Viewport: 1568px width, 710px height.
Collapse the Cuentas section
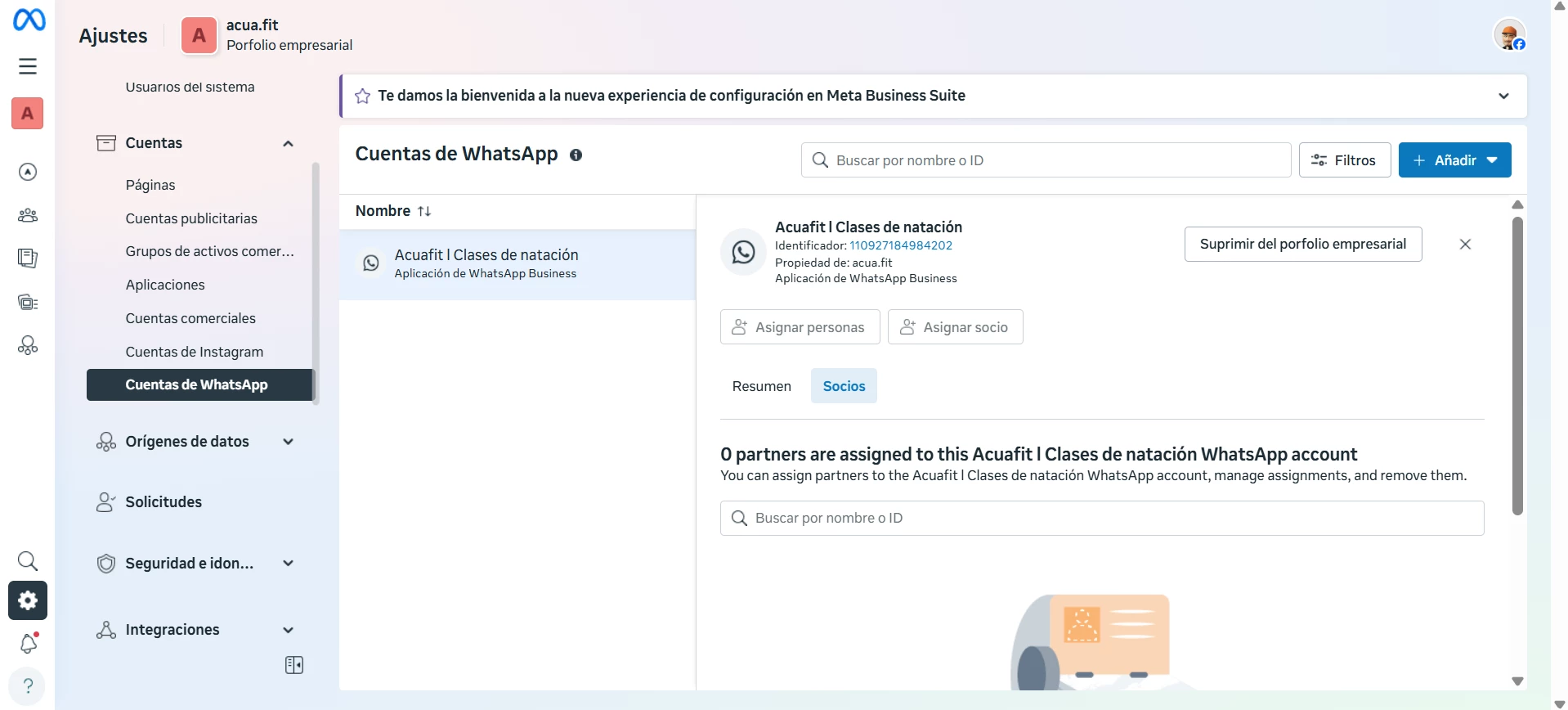(x=288, y=144)
